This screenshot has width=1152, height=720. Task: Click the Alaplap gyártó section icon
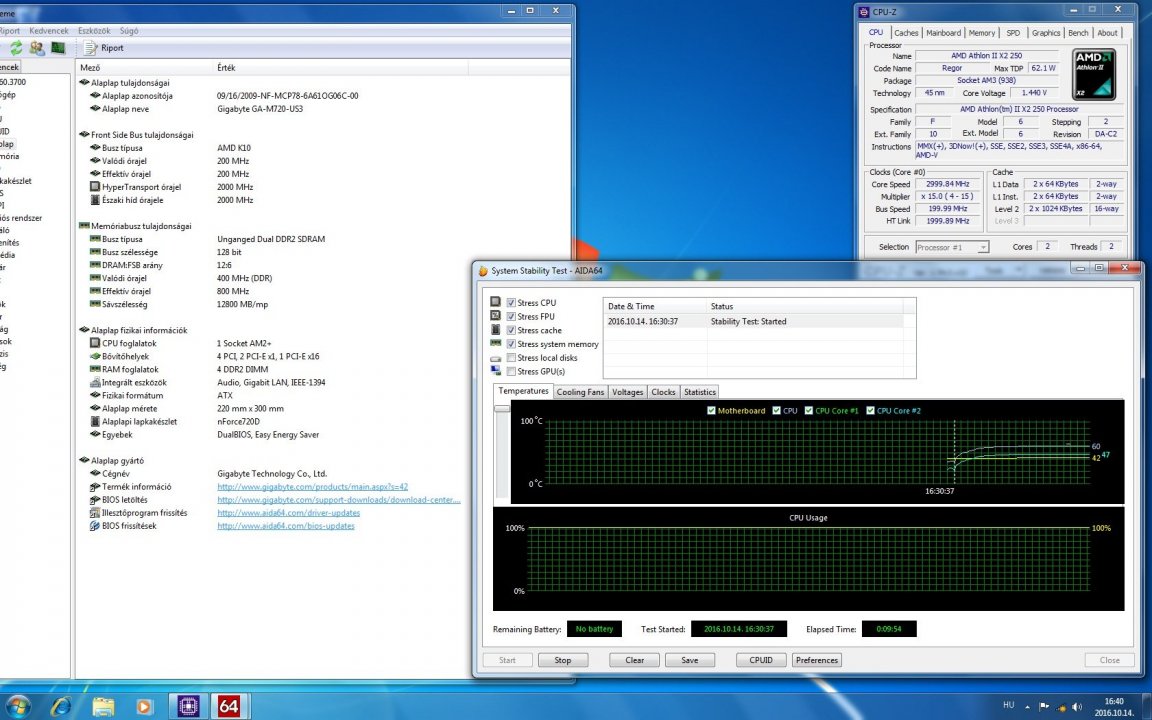(84, 460)
